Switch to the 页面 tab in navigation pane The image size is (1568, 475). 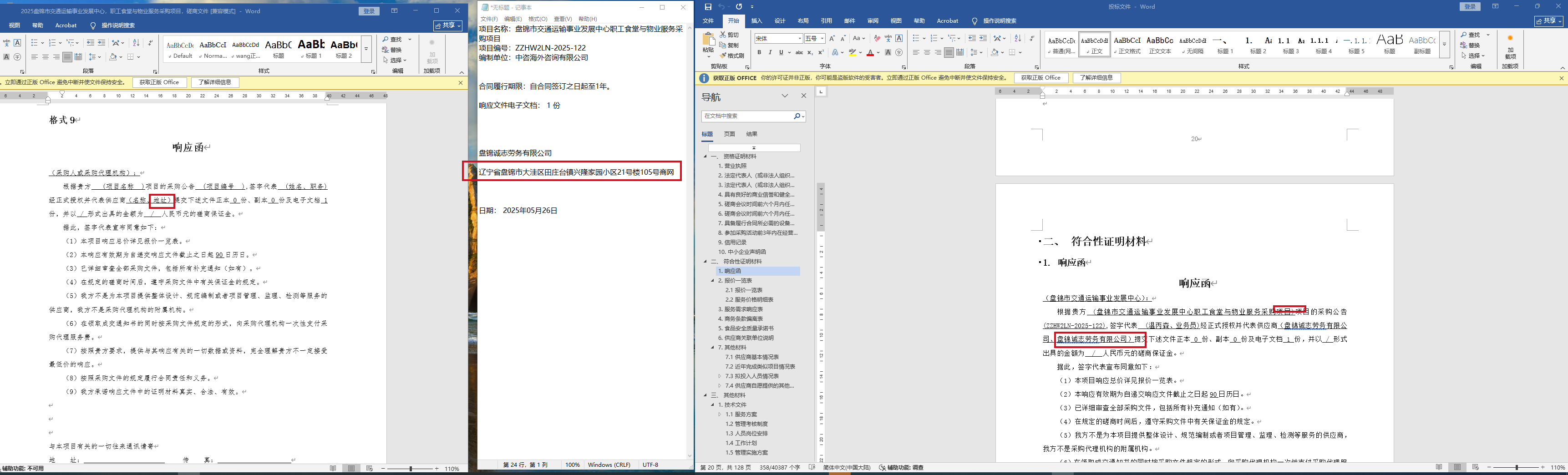[729, 134]
